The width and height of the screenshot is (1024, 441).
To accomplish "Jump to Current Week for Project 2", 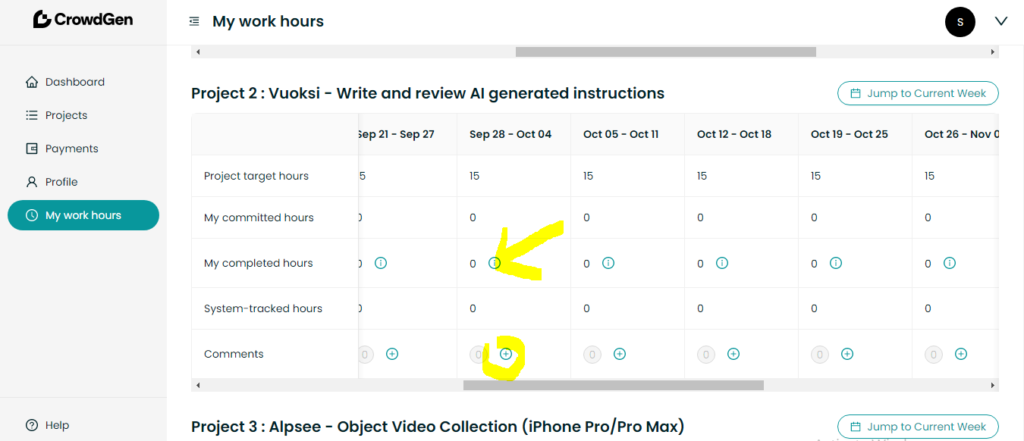I will point(918,93).
